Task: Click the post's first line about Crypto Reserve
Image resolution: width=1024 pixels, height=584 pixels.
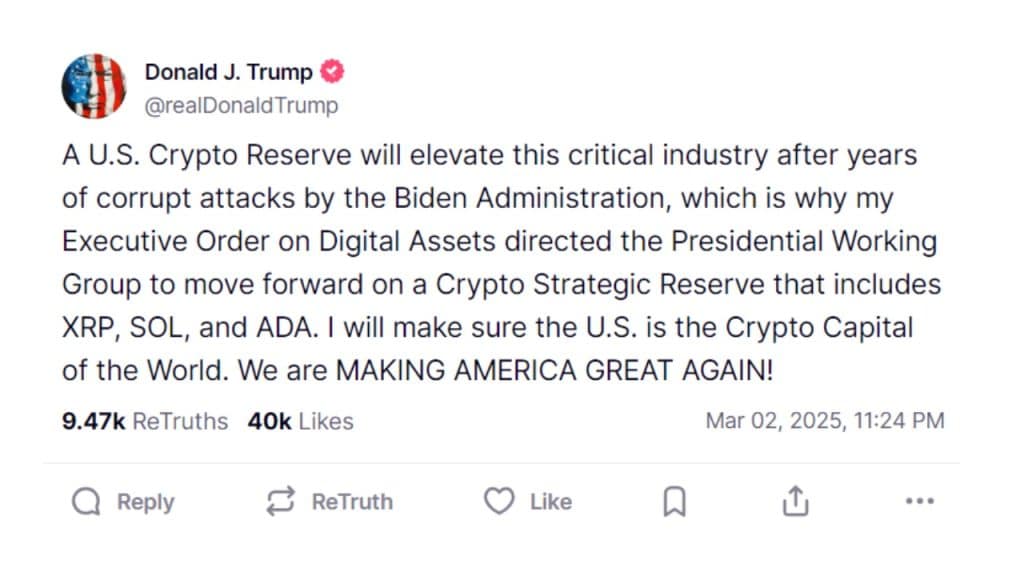Action: click(x=490, y=155)
